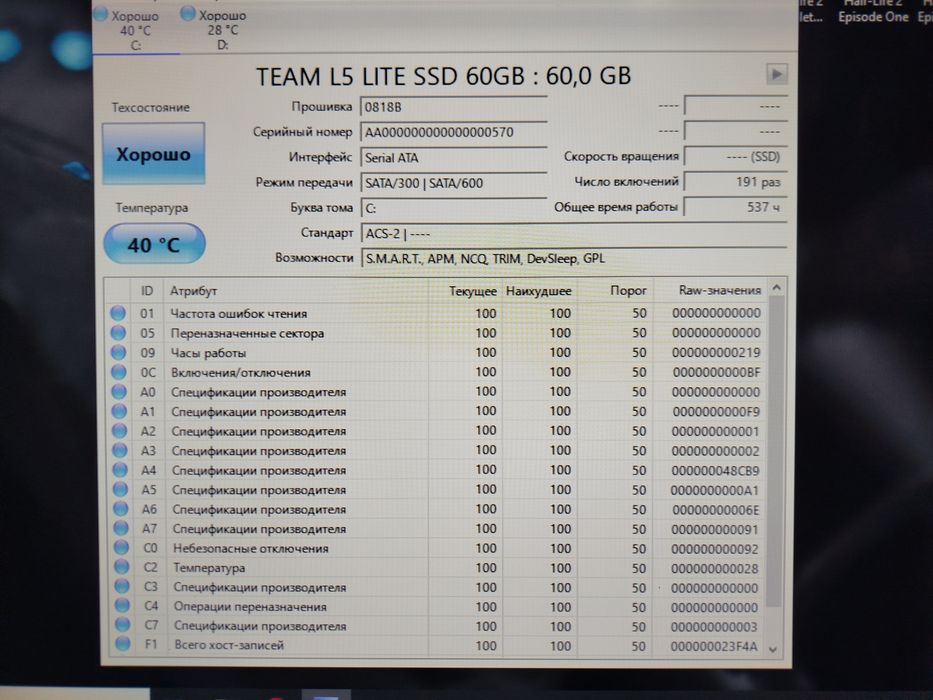933x700 pixels.
Task: Click status icon of attribute 05
Action: pyautogui.click(x=118, y=333)
